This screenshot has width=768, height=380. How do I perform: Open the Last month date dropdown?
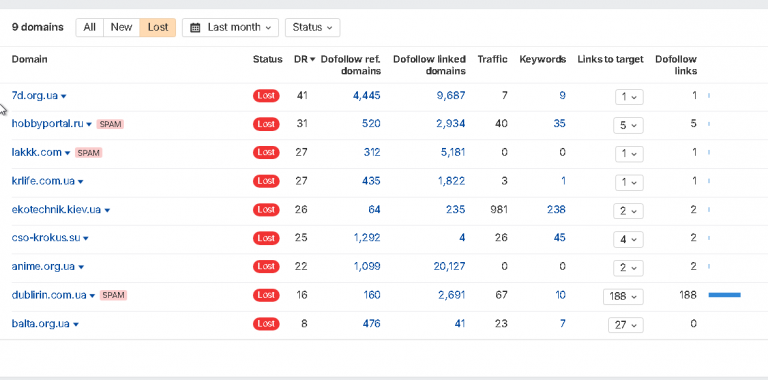coord(230,27)
